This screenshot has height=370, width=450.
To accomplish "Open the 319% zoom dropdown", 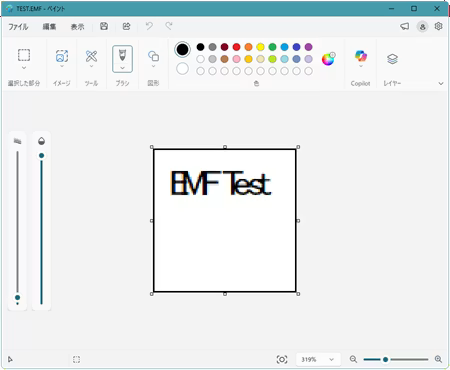I will [318, 359].
